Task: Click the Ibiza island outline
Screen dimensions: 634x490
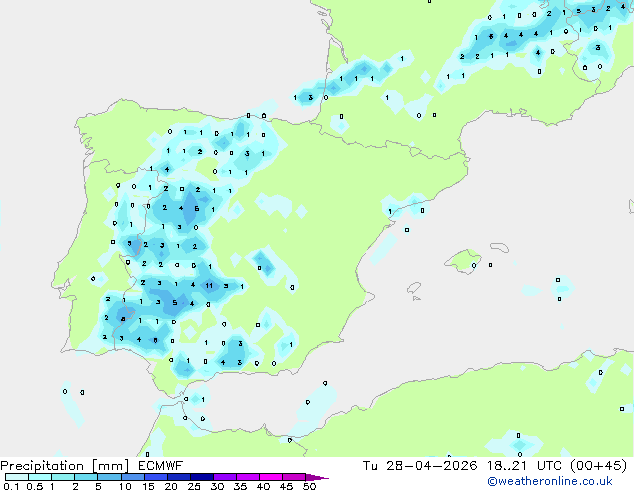Action: click(414, 288)
